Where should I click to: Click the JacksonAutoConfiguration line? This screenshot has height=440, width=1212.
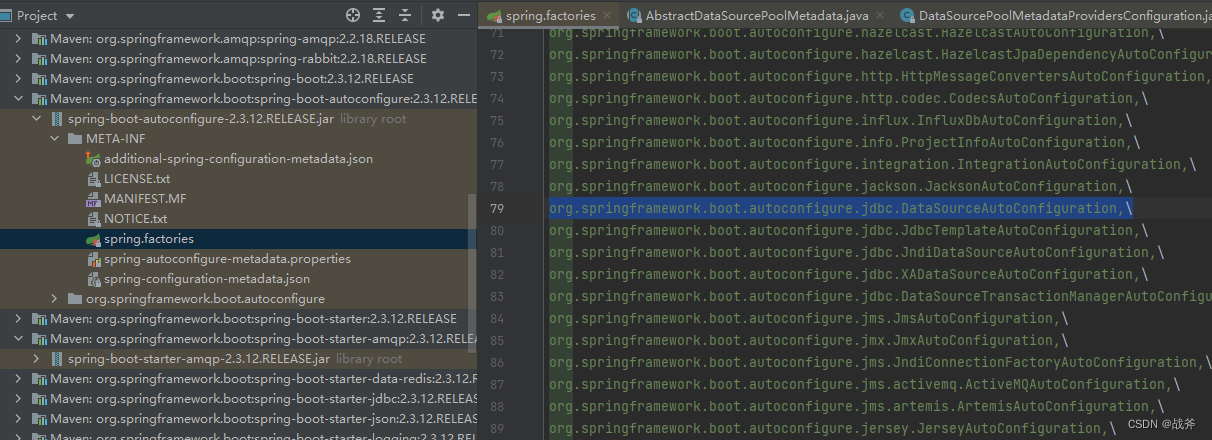[x=841, y=186]
